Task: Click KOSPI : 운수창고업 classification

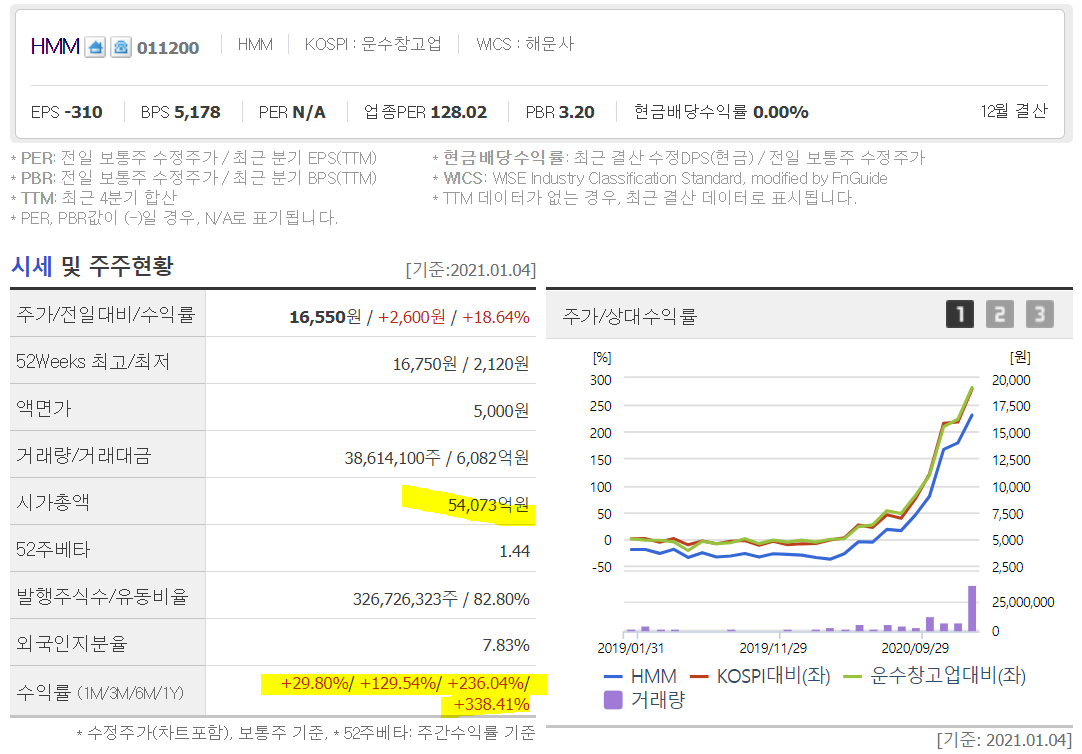Action: click(373, 44)
